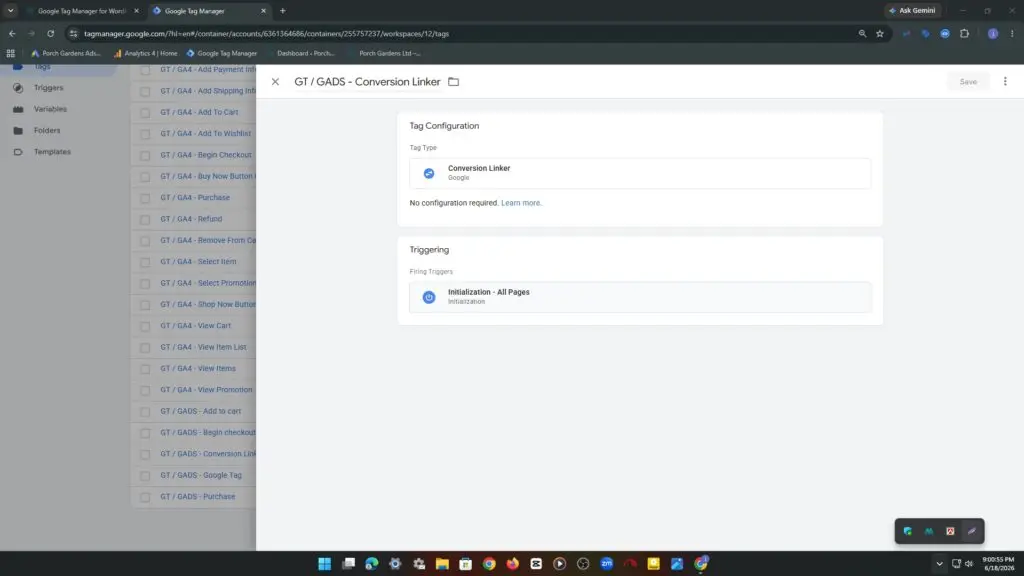Open Zoom from the taskbar

[x=607, y=564]
